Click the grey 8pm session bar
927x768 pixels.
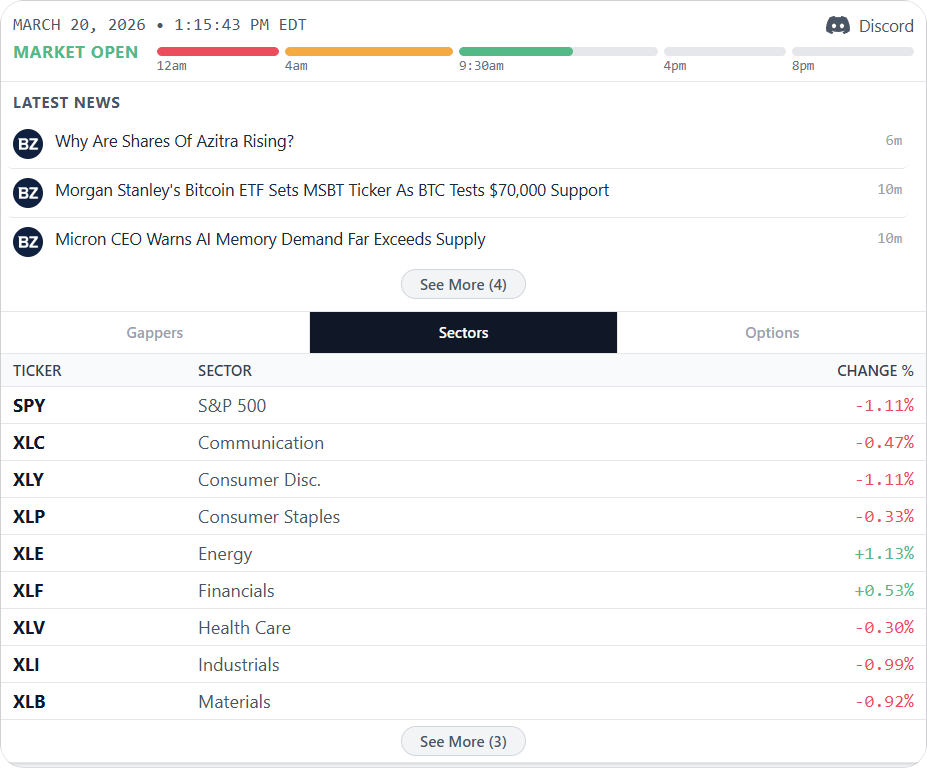[853, 51]
